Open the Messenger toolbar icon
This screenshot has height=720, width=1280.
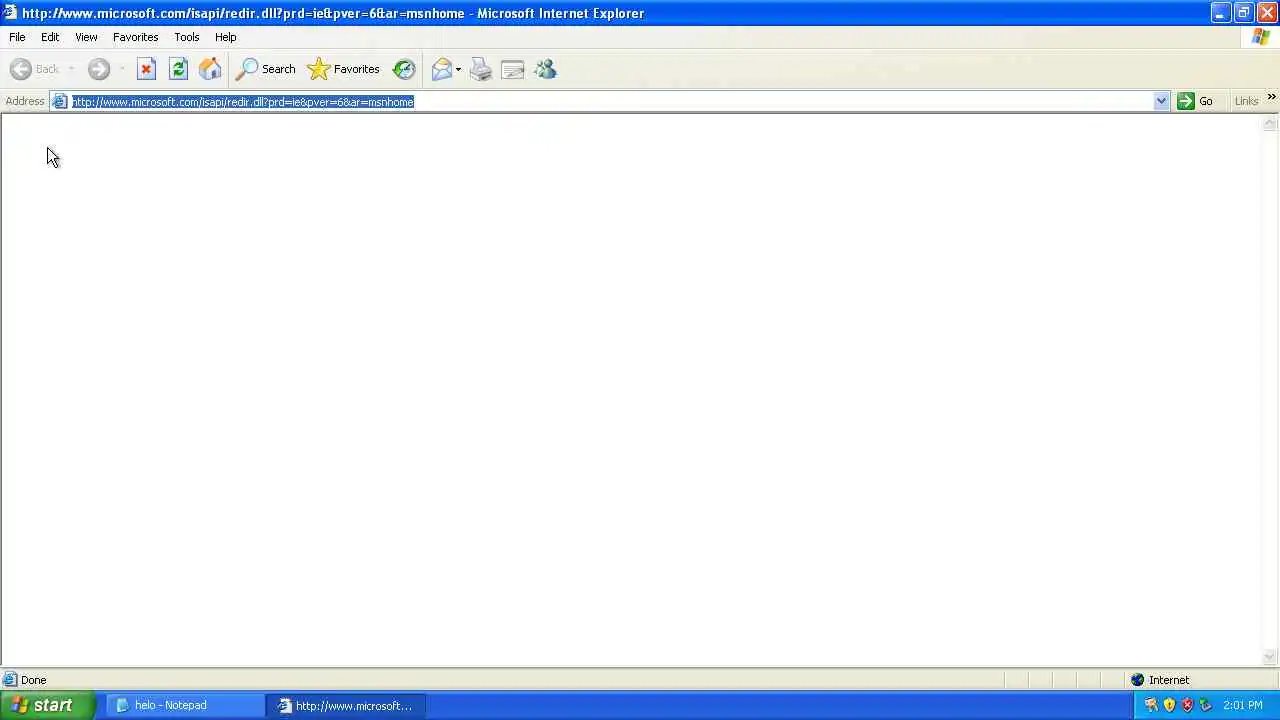coord(545,69)
